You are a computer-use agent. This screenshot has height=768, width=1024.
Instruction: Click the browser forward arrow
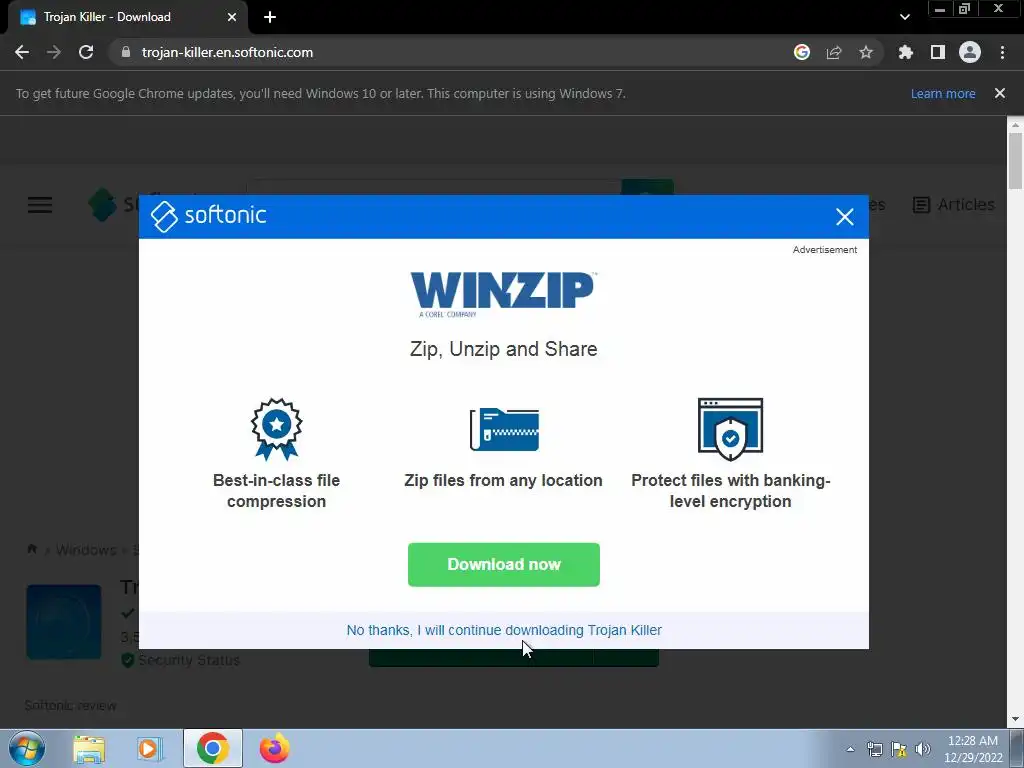pos(54,52)
